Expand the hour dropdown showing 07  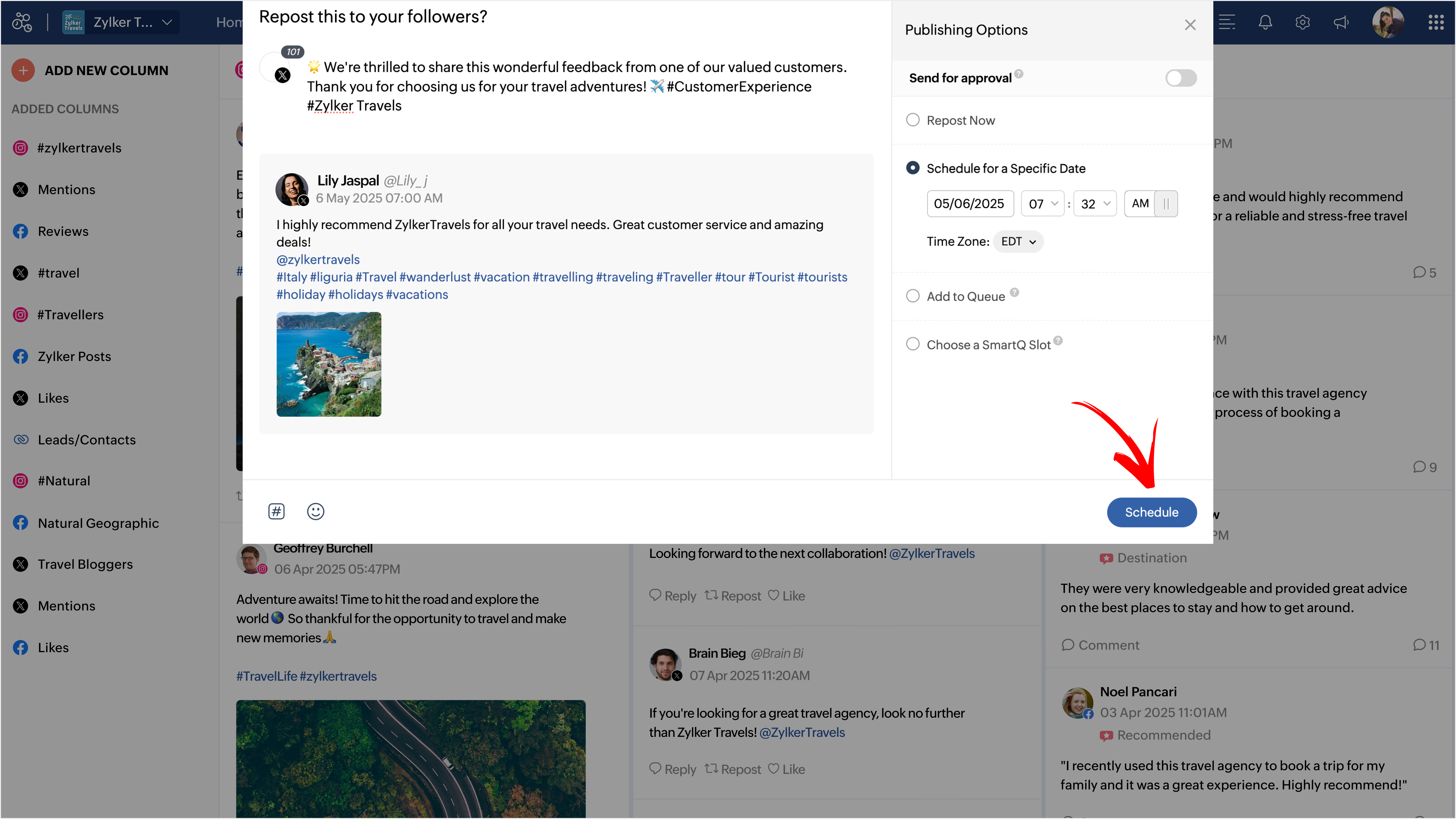(x=1042, y=203)
